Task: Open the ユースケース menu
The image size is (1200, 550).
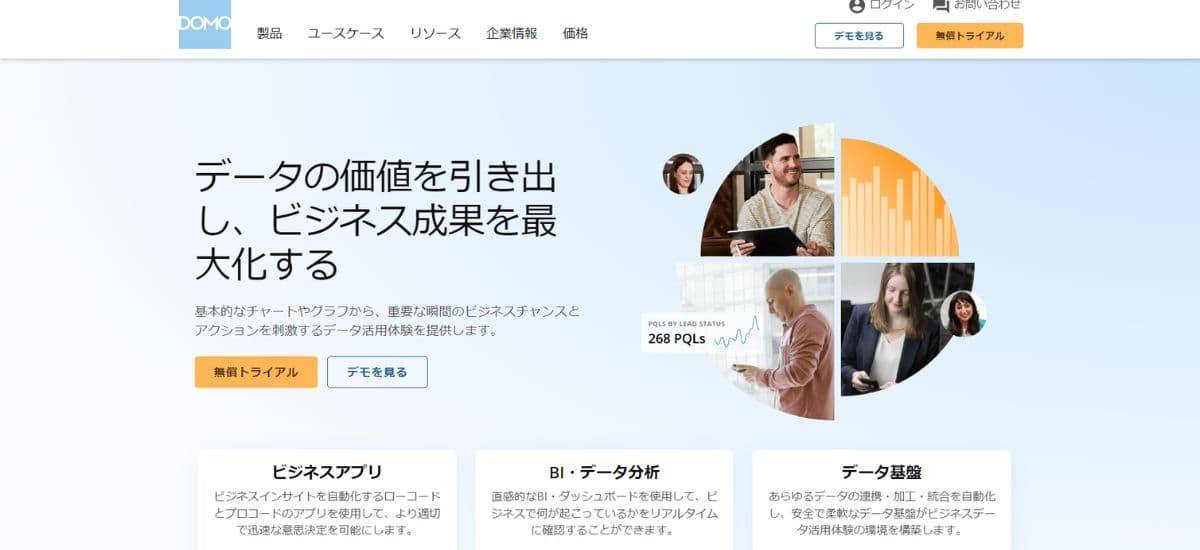Action: (x=346, y=33)
